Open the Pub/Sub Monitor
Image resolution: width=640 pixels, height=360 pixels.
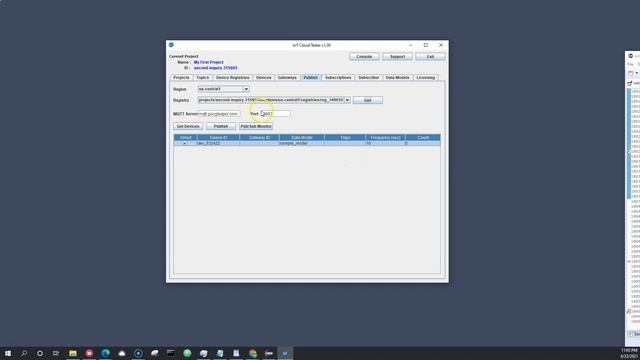tap(256, 127)
